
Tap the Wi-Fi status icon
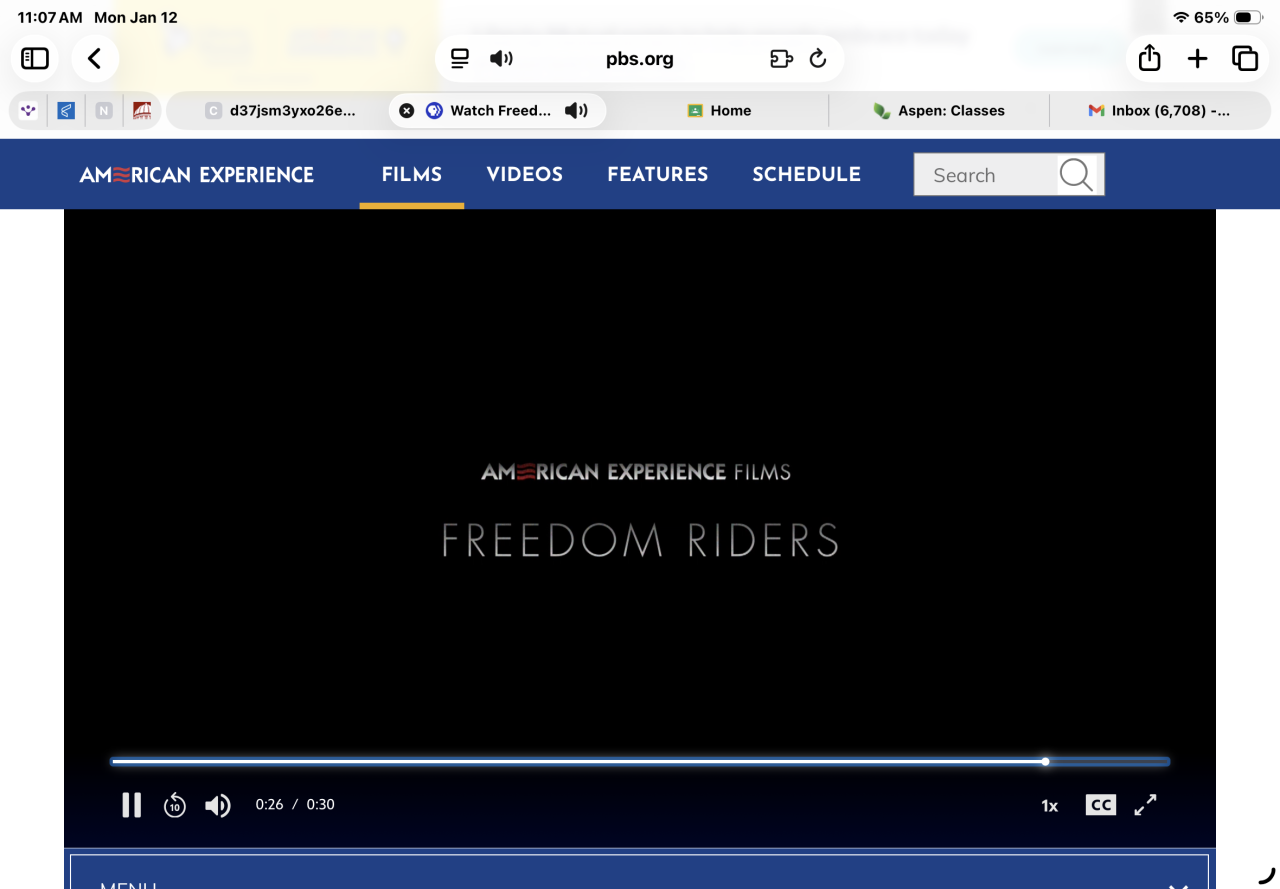click(1181, 18)
